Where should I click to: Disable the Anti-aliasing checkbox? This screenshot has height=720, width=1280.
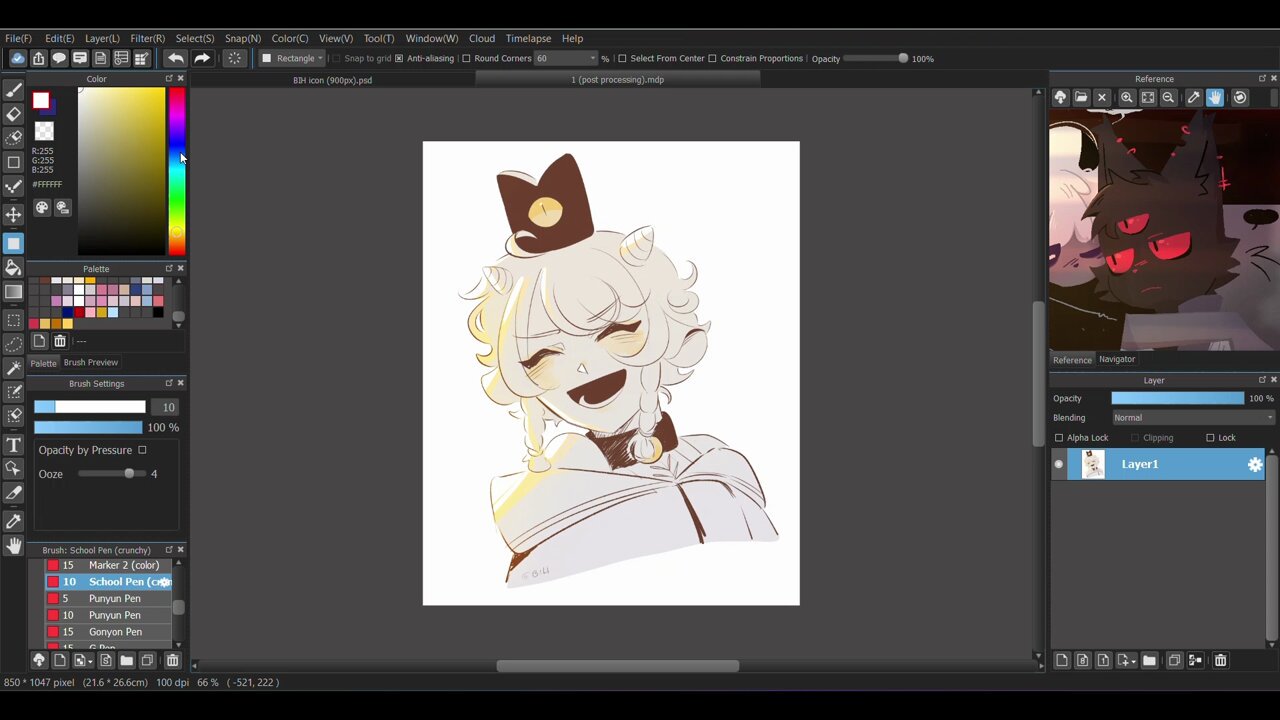tap(399, 59)
